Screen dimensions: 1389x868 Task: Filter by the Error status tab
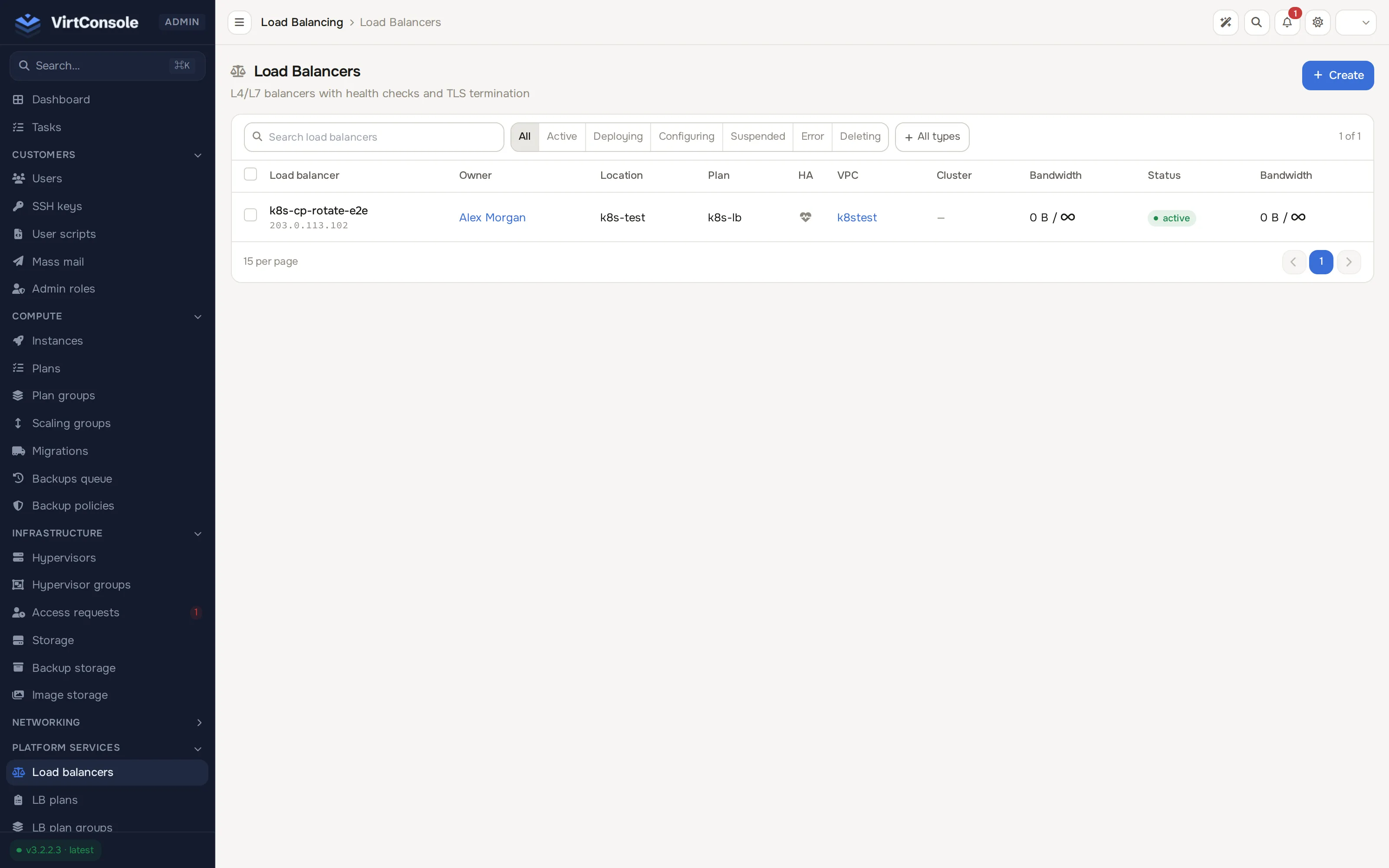[812, 137]
